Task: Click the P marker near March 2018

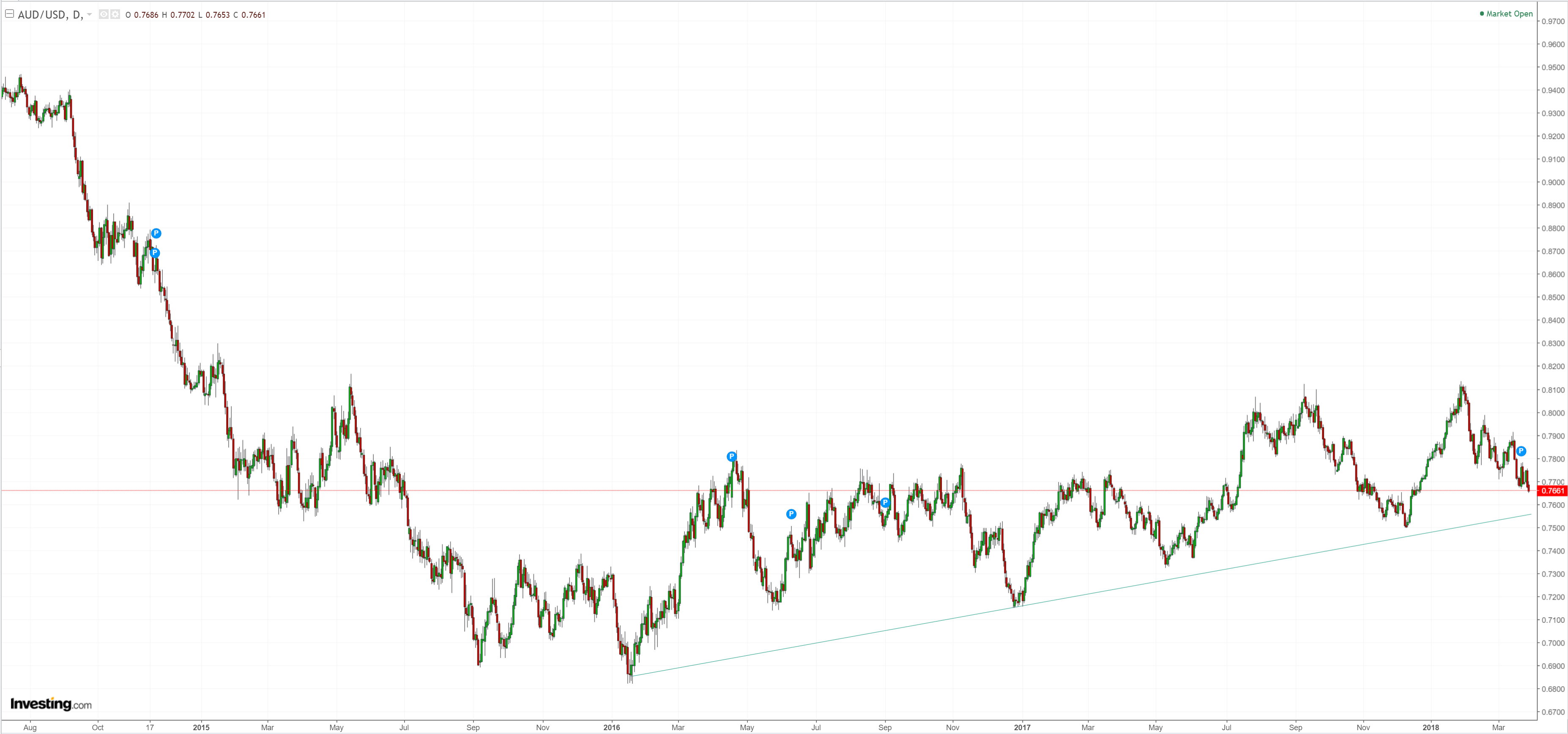Action: coord(1521,451)
